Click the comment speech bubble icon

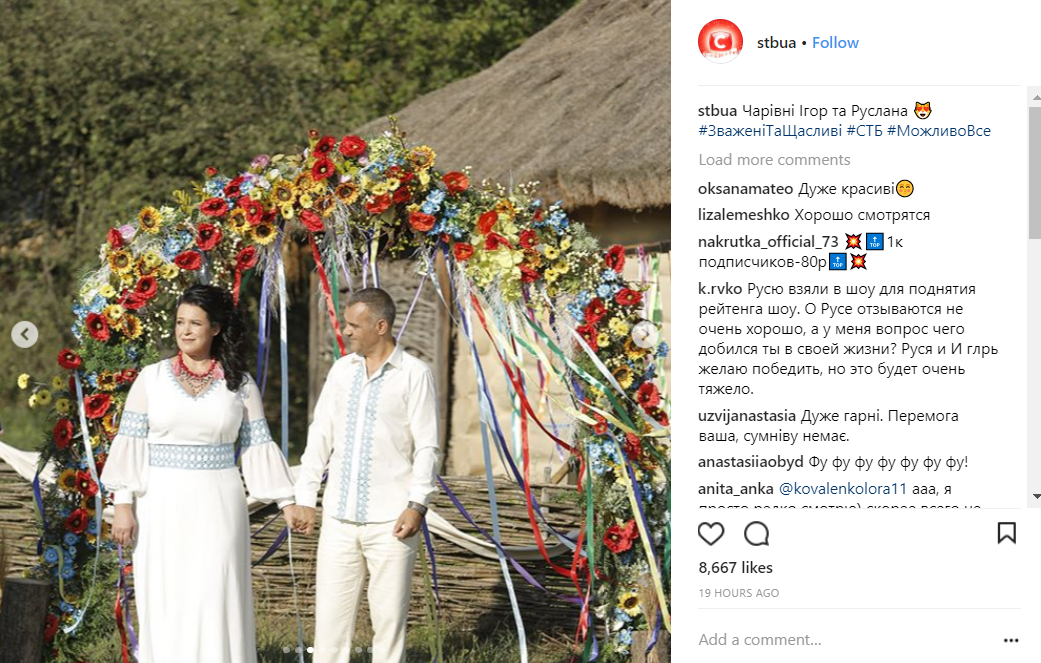point(756,534)
